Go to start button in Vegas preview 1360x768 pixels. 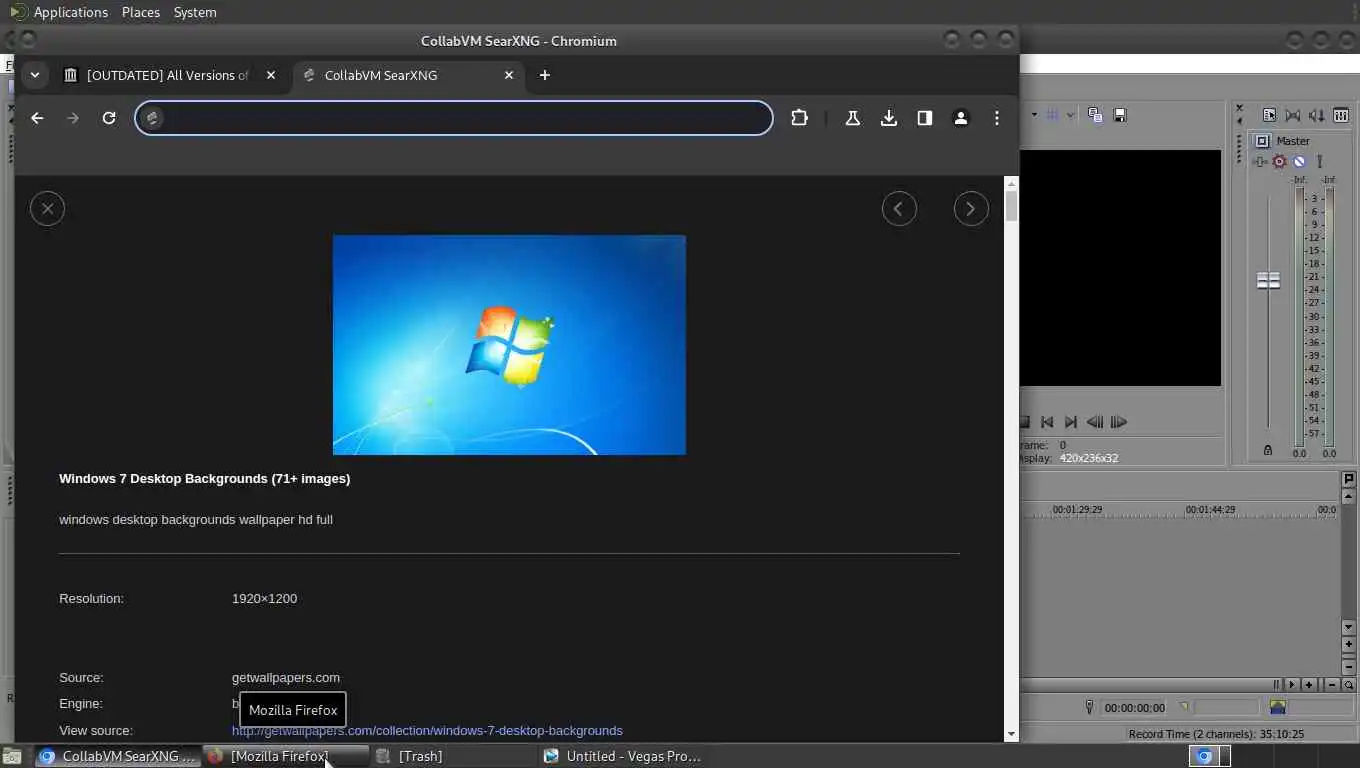[1047, 422]
